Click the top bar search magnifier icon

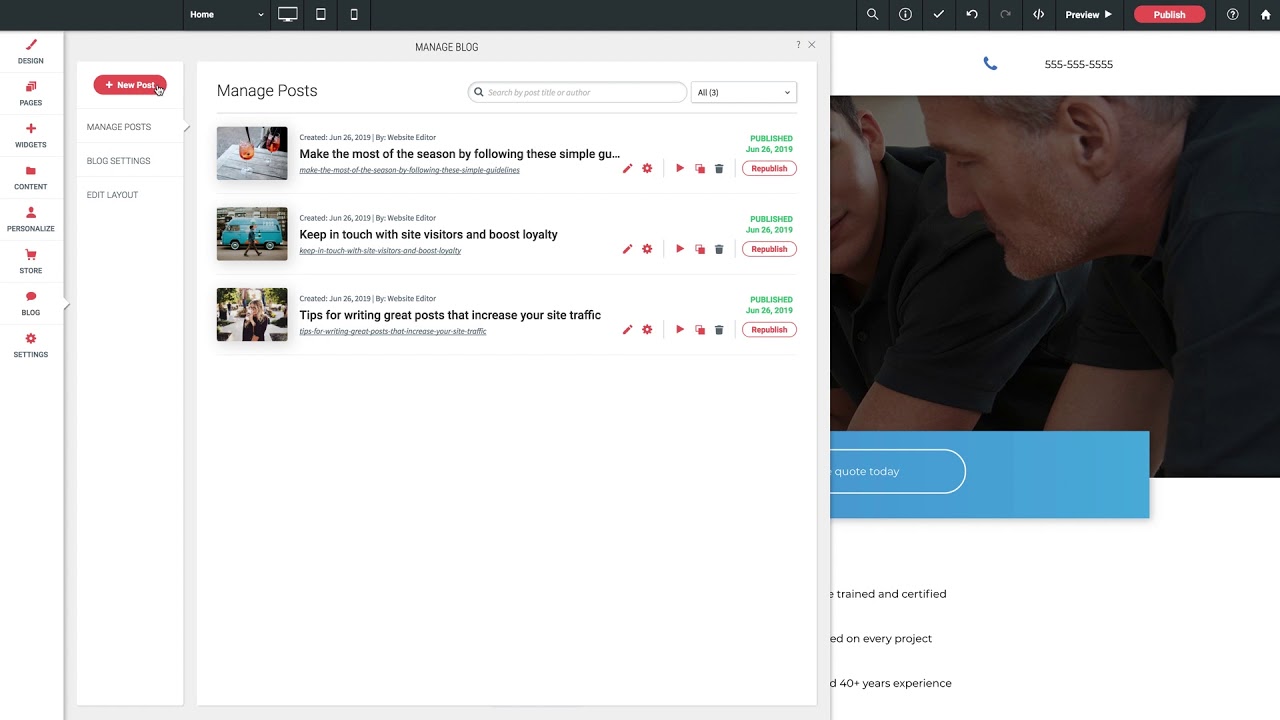[x=872, y=14]
